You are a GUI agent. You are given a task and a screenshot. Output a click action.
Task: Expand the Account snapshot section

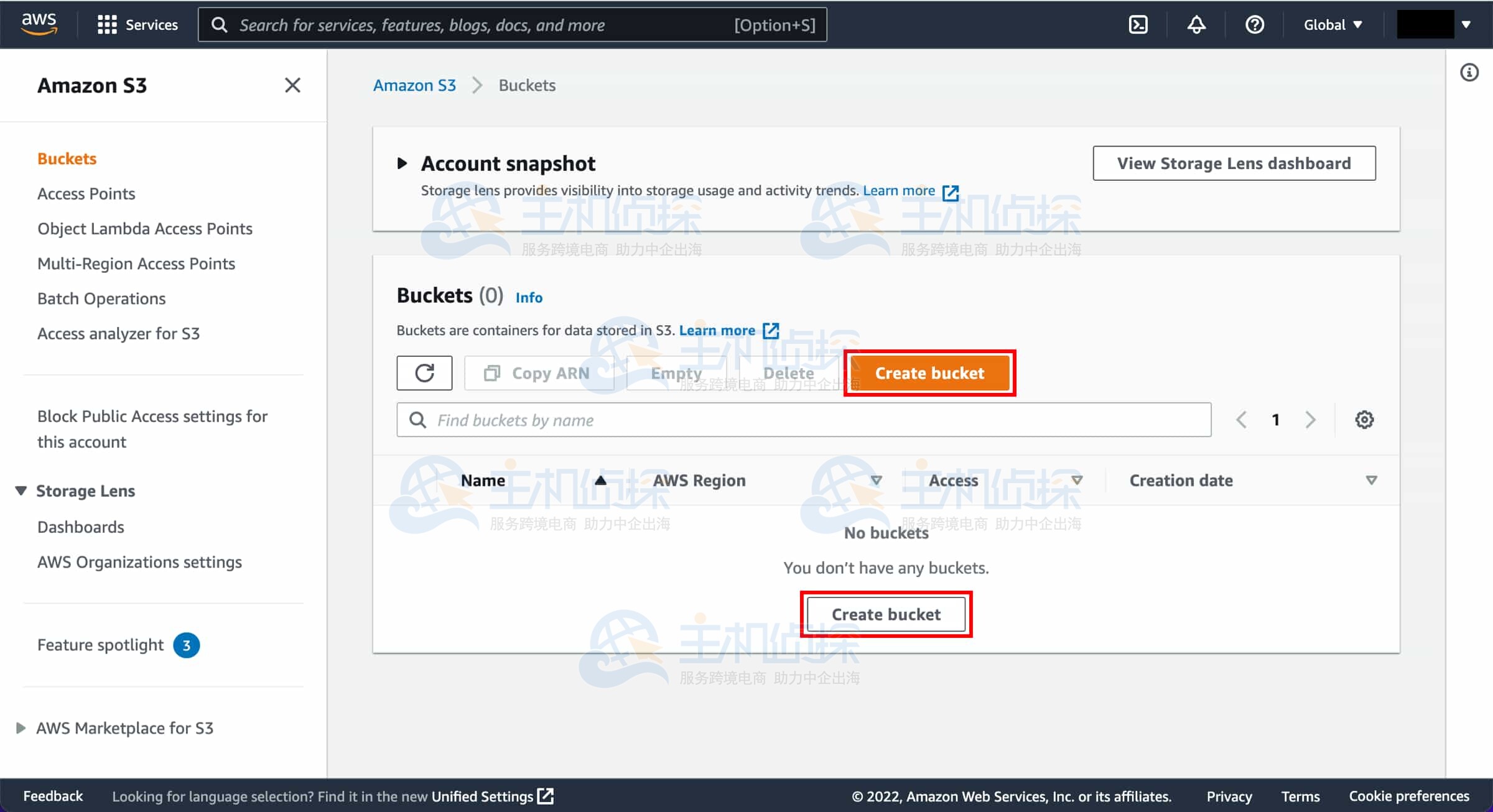tap(402, 164)
